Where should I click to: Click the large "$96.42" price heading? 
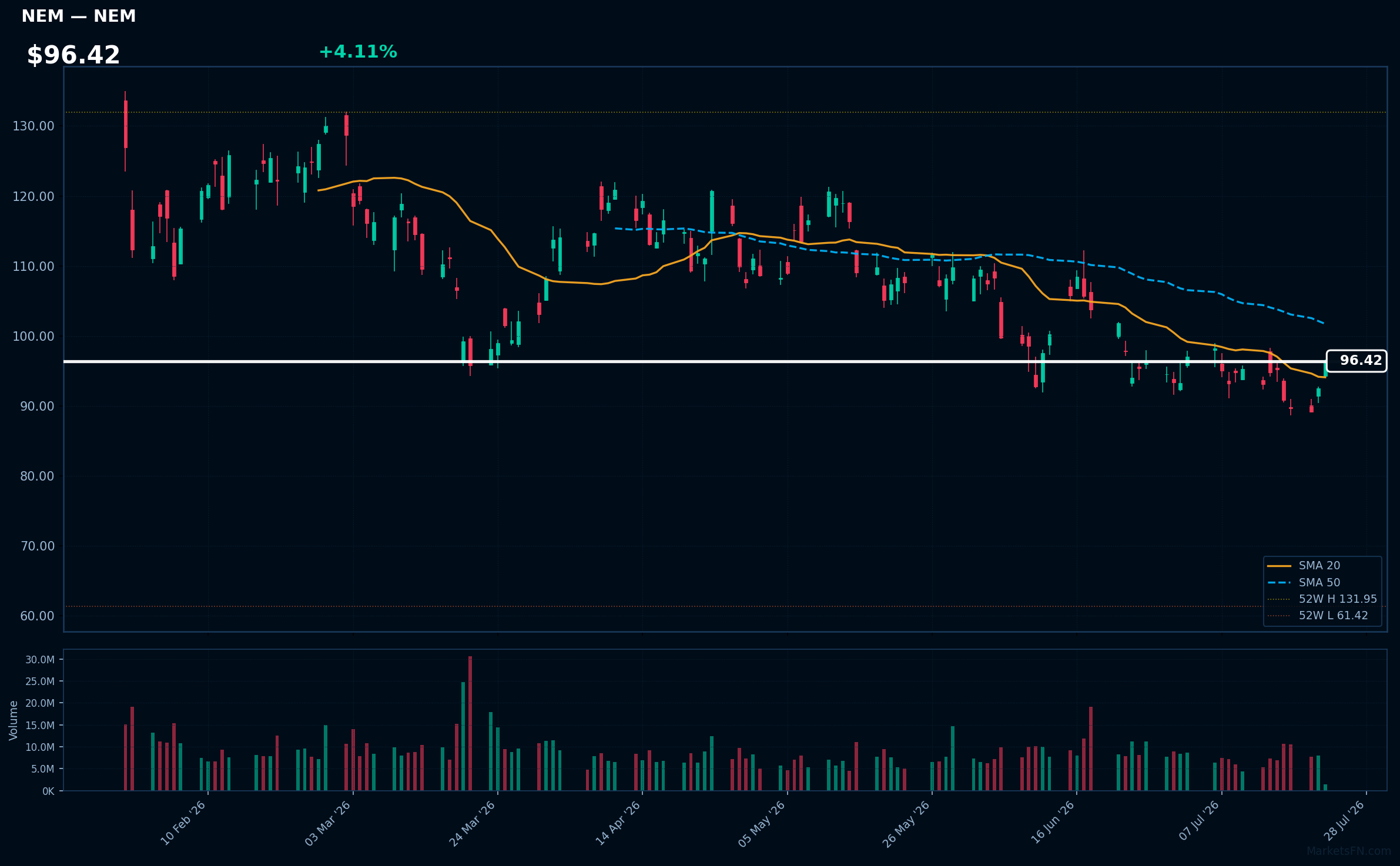pyautogui.click(x=73, y=55)
